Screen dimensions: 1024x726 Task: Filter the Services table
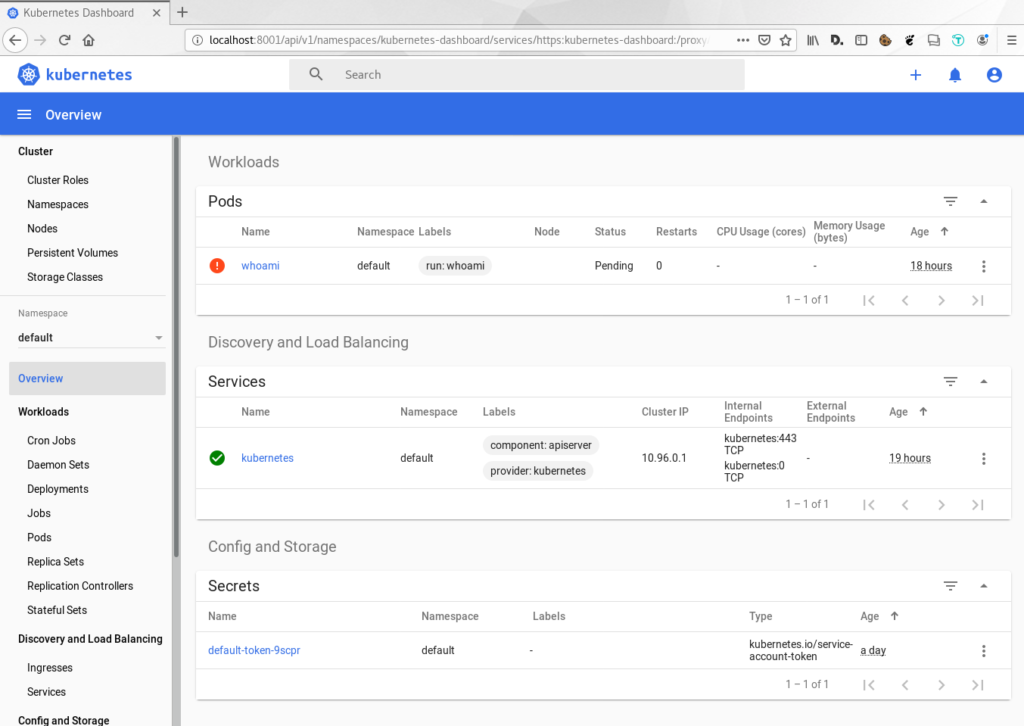coord(950,381)
